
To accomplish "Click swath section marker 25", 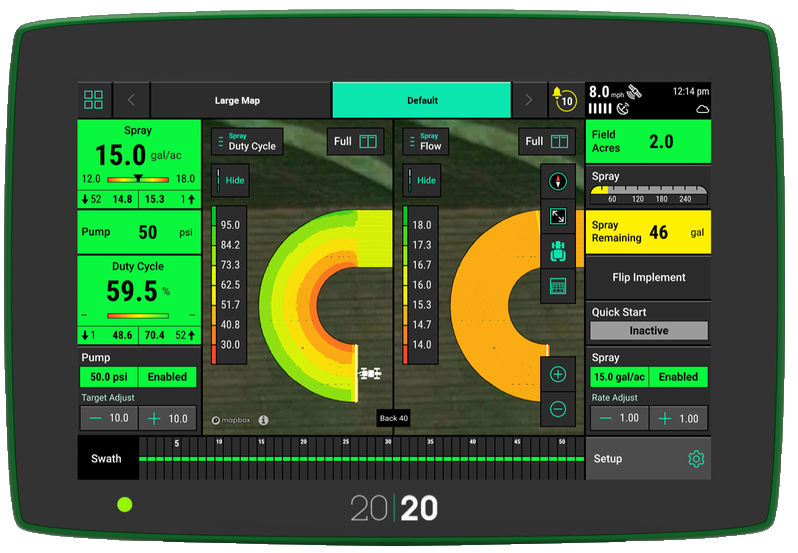I will pos(346,442).
